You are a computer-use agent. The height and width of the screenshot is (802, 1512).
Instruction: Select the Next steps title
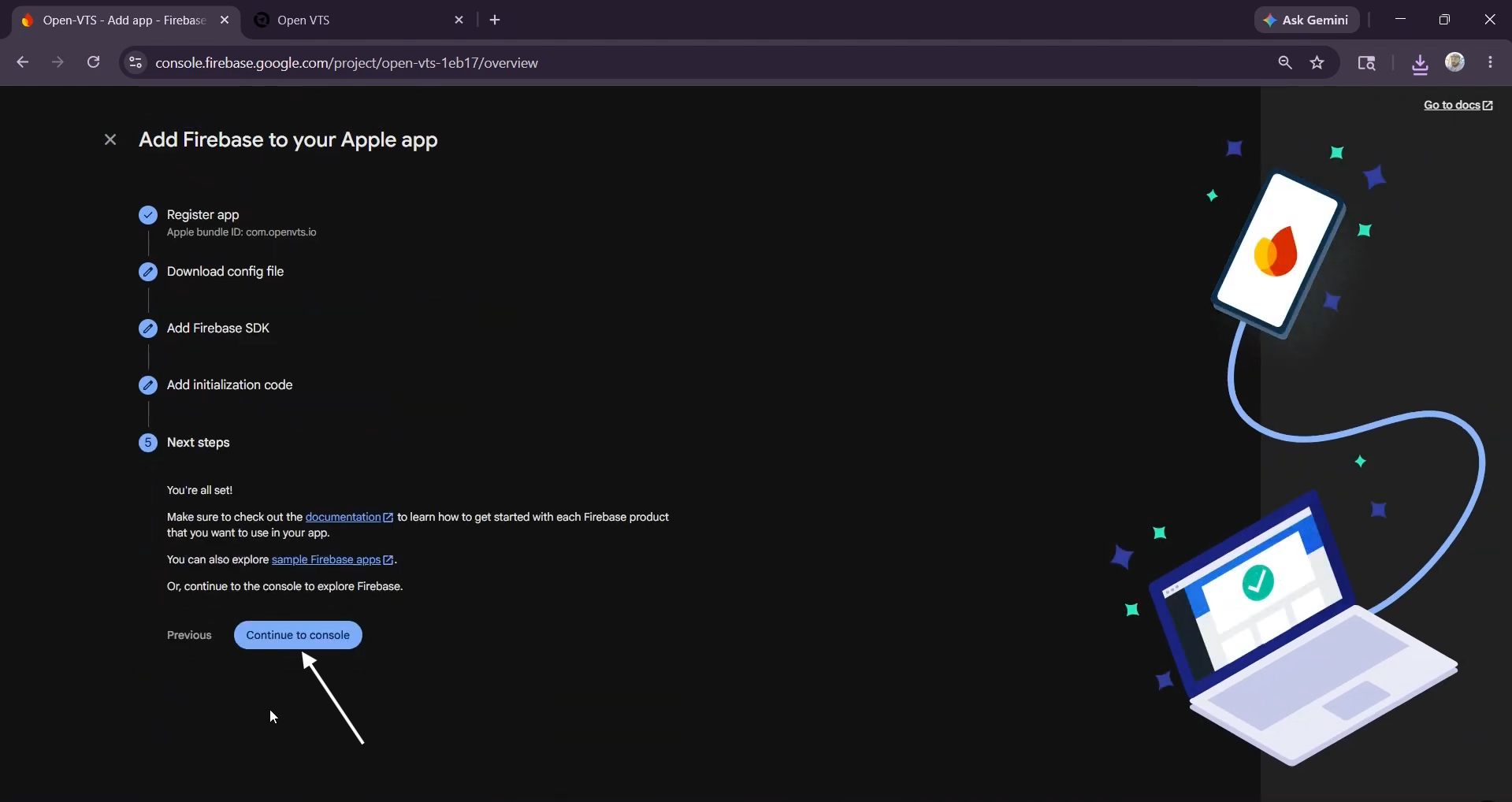click(x=199, y=442)
